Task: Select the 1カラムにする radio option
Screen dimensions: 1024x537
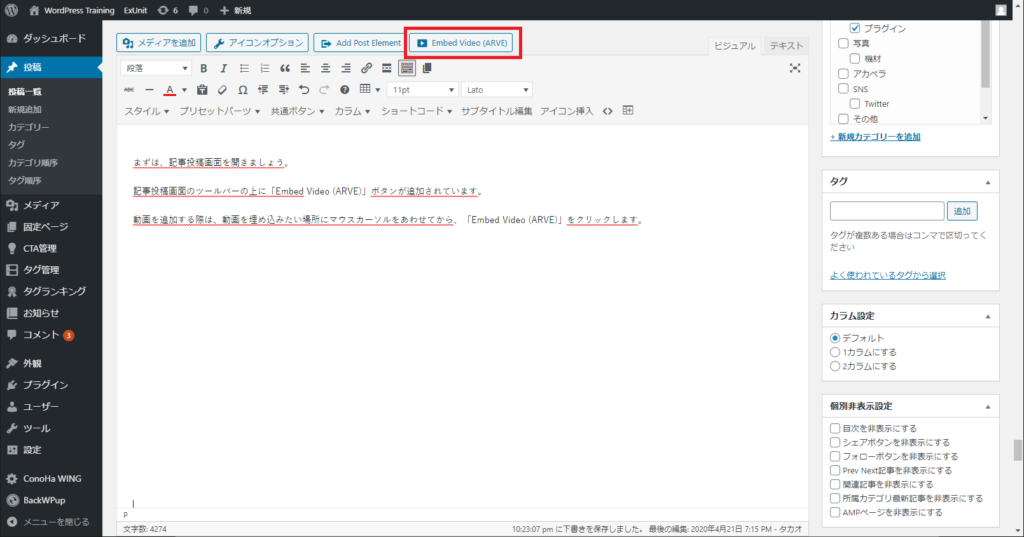Action: (x=835, y=352)
